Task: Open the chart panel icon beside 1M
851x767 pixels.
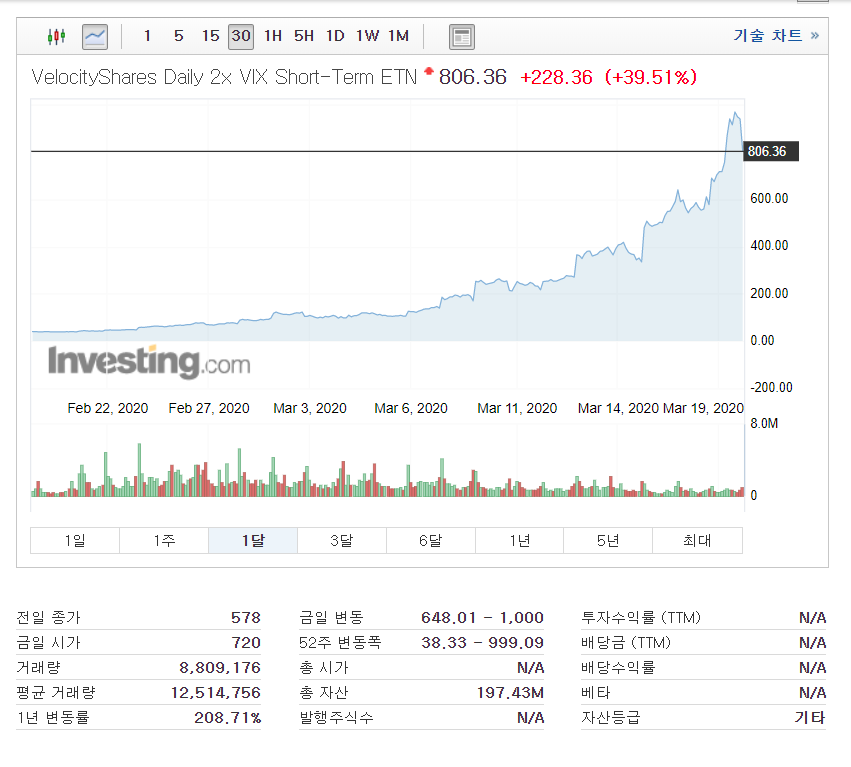Action: (x=461, y=36)
